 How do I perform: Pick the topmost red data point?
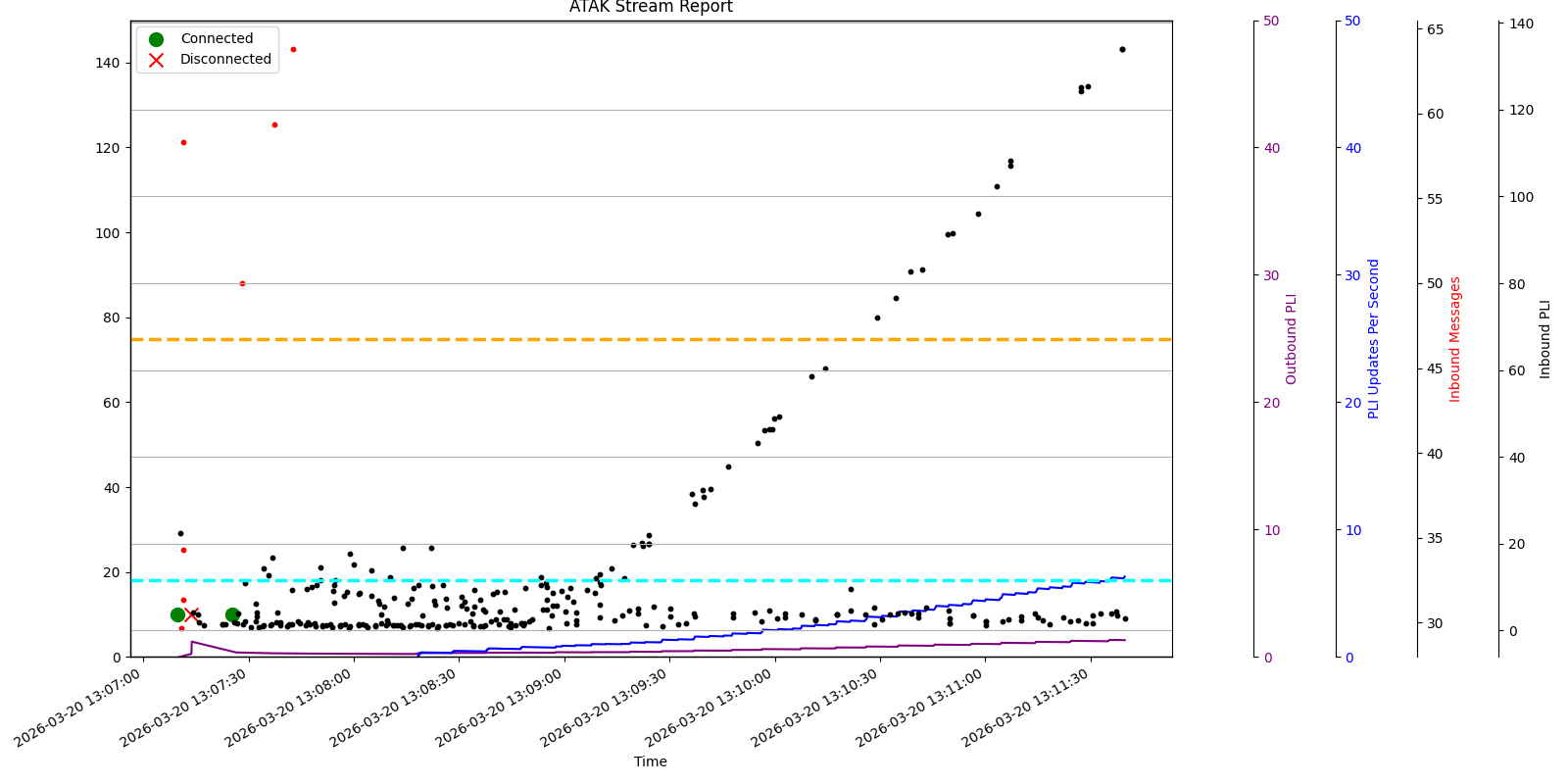pyautogui.click(x=293, y=49)
